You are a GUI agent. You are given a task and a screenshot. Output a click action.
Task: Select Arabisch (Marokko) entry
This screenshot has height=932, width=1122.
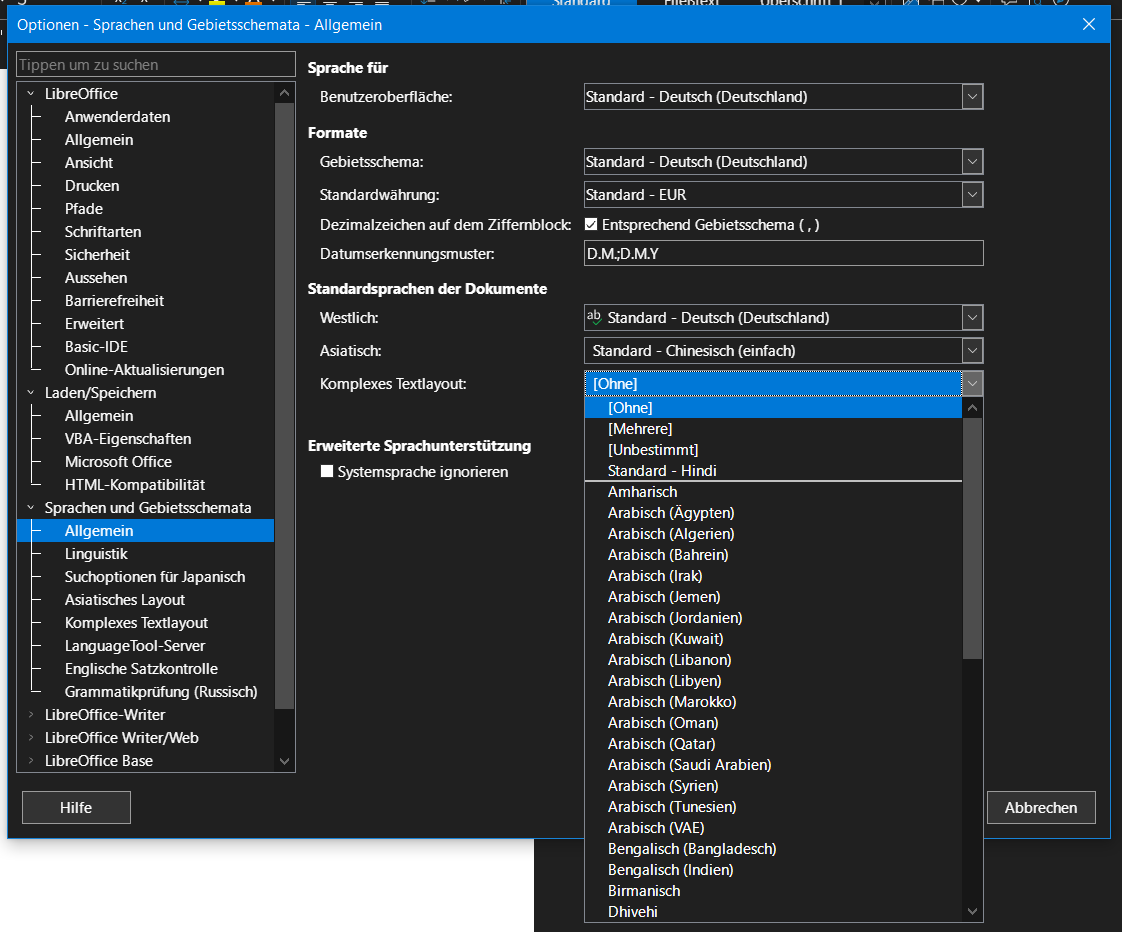point(774,702)
